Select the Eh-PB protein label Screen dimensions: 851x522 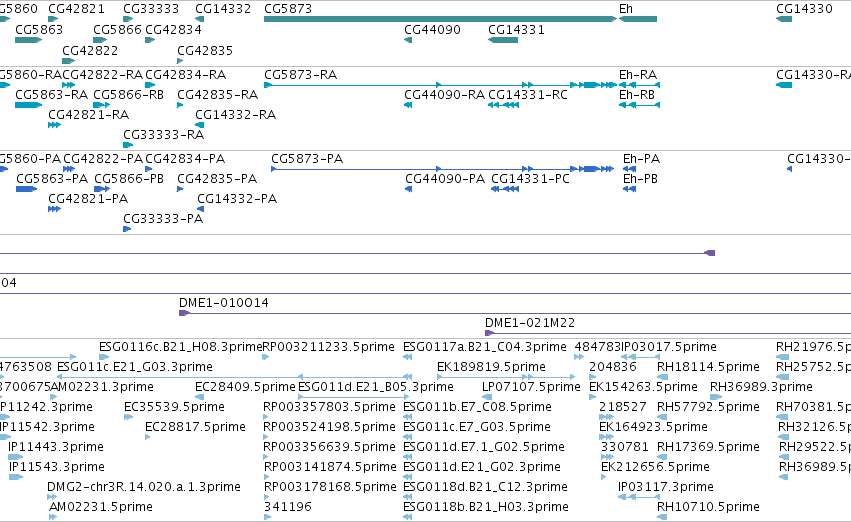640,179
